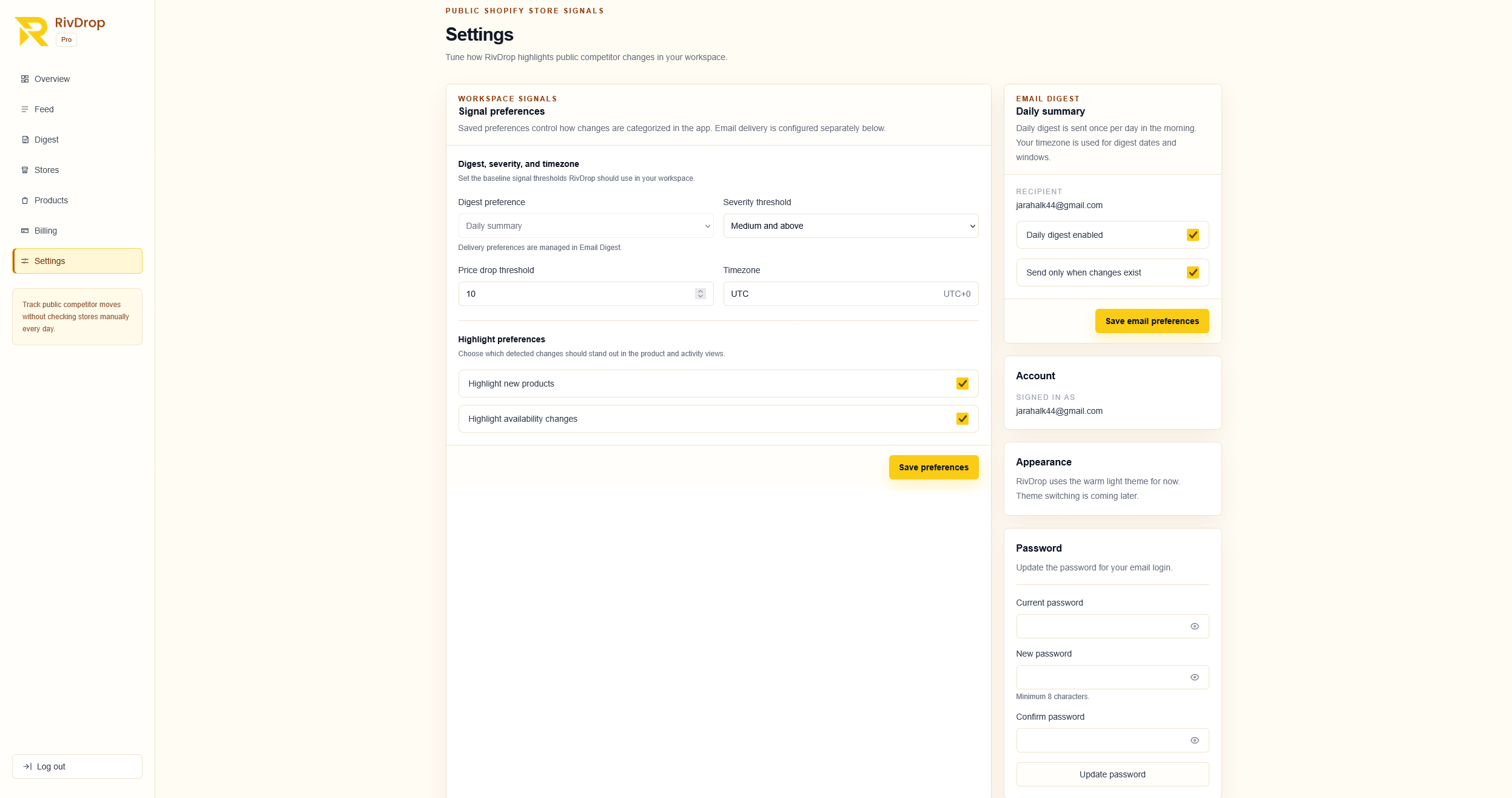1512x798 pixels.
Task: Open the Digest preference dropdown
Action: tap(585, 226)
